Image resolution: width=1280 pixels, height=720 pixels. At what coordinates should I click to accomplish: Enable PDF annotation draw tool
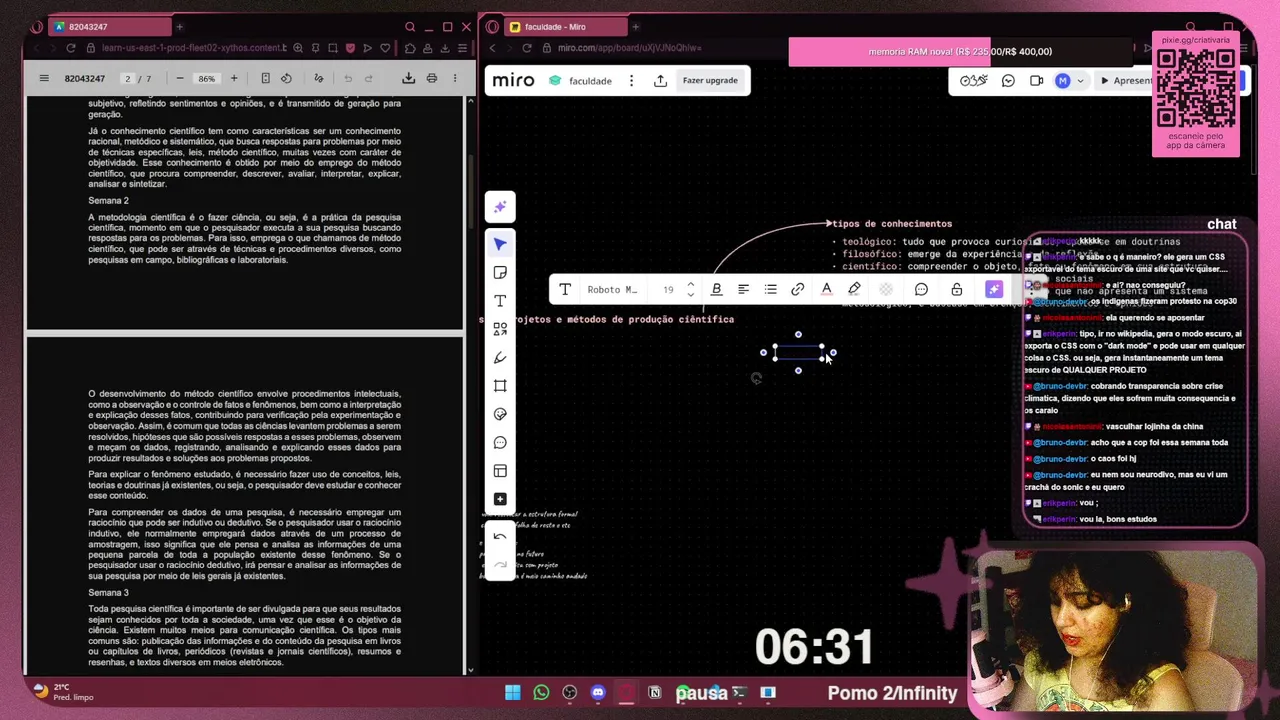(319, 78)
